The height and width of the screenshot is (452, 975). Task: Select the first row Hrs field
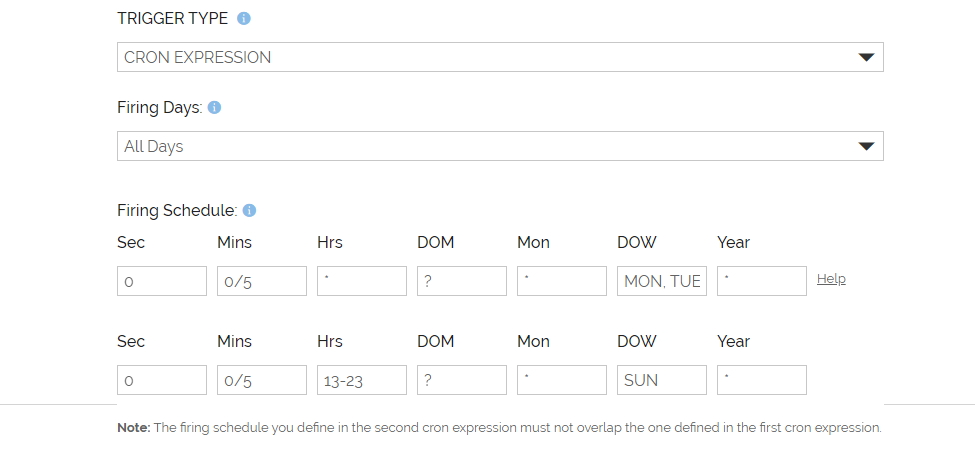[x=362, y=281]
